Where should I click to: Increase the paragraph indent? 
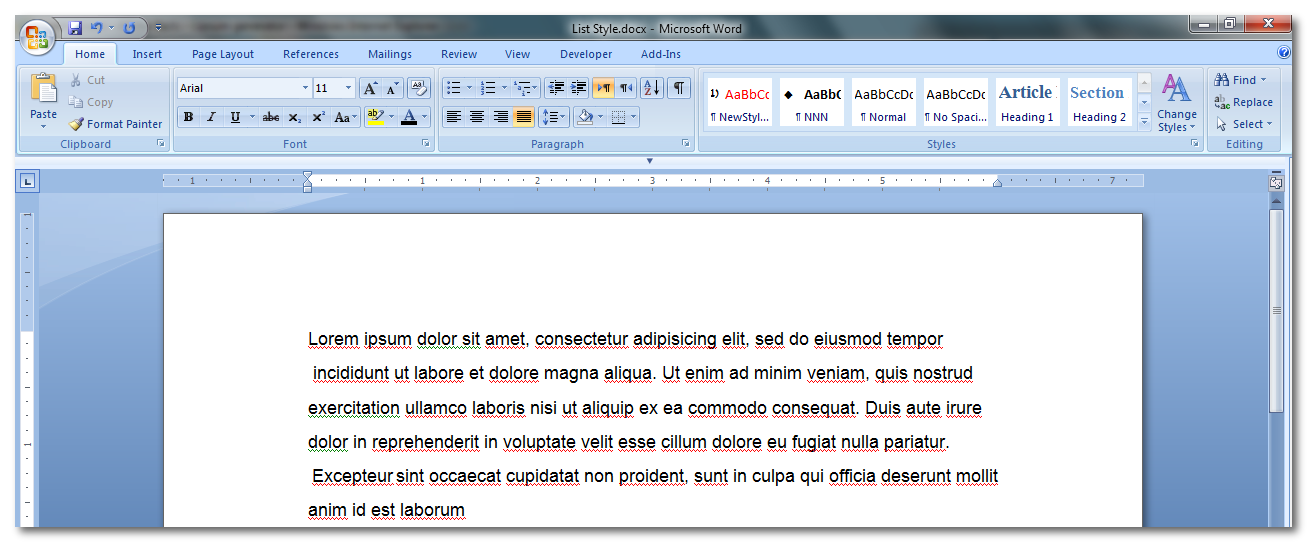579,88
